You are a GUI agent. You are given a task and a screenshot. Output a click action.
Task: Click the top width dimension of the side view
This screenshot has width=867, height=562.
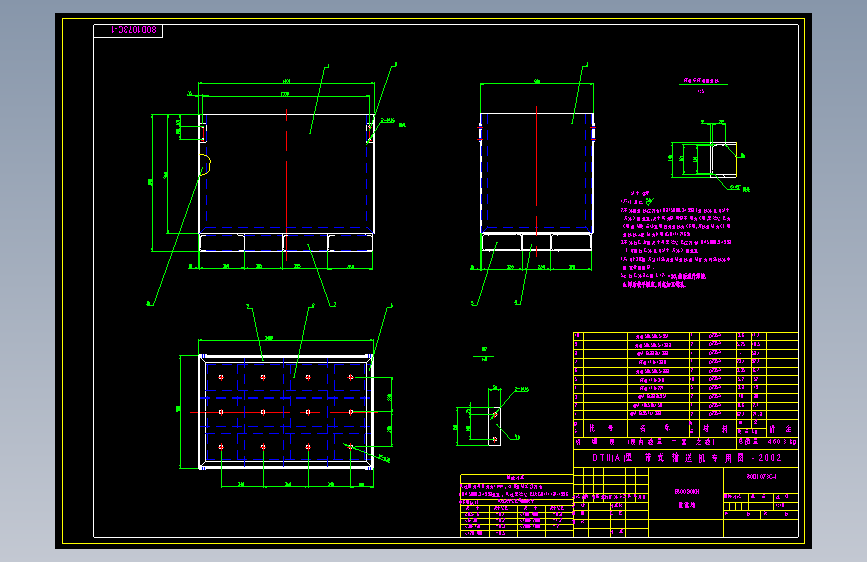(537, 84)
